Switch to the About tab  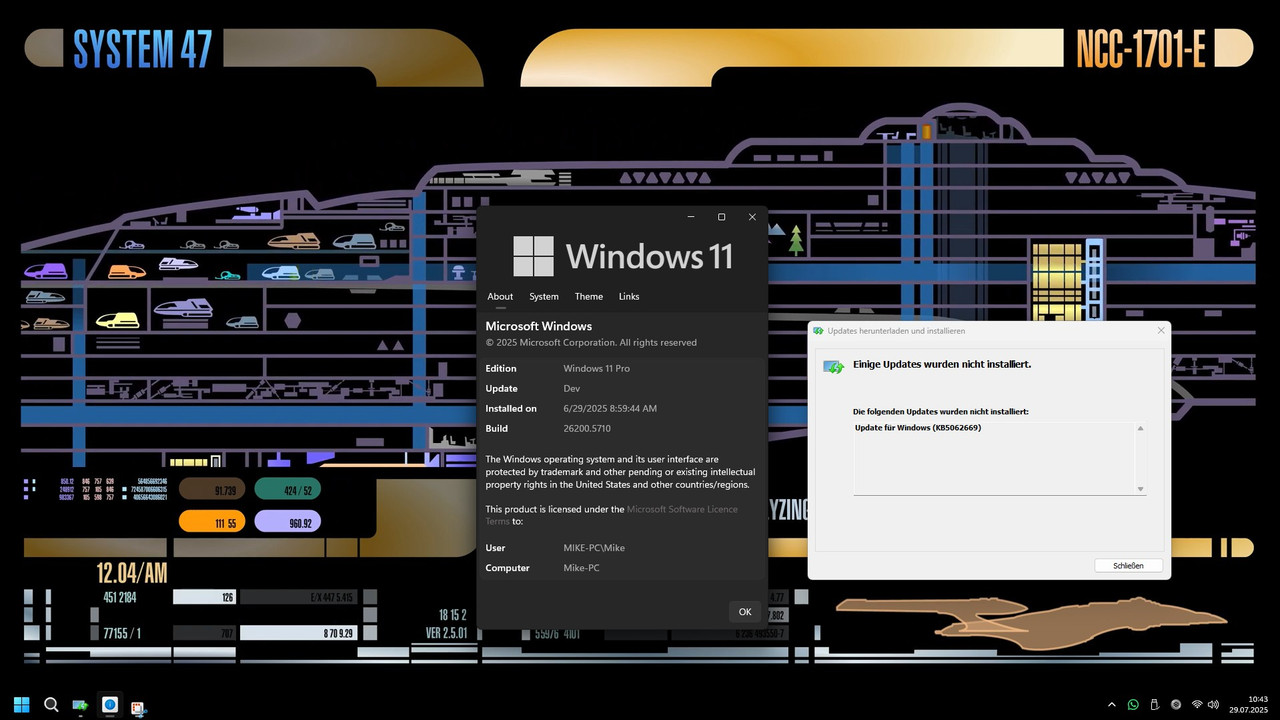500,296
